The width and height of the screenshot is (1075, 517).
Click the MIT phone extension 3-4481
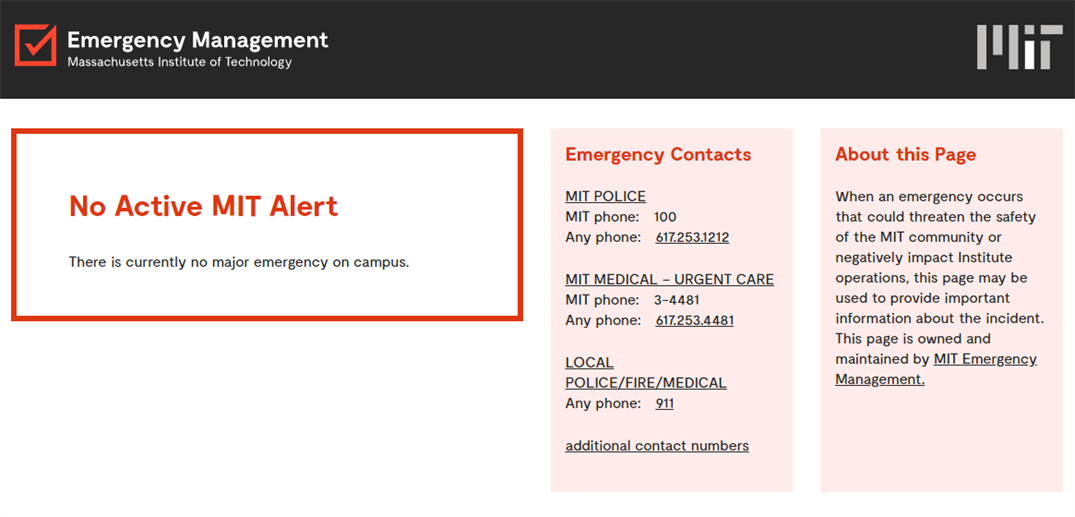coord(676,300)
